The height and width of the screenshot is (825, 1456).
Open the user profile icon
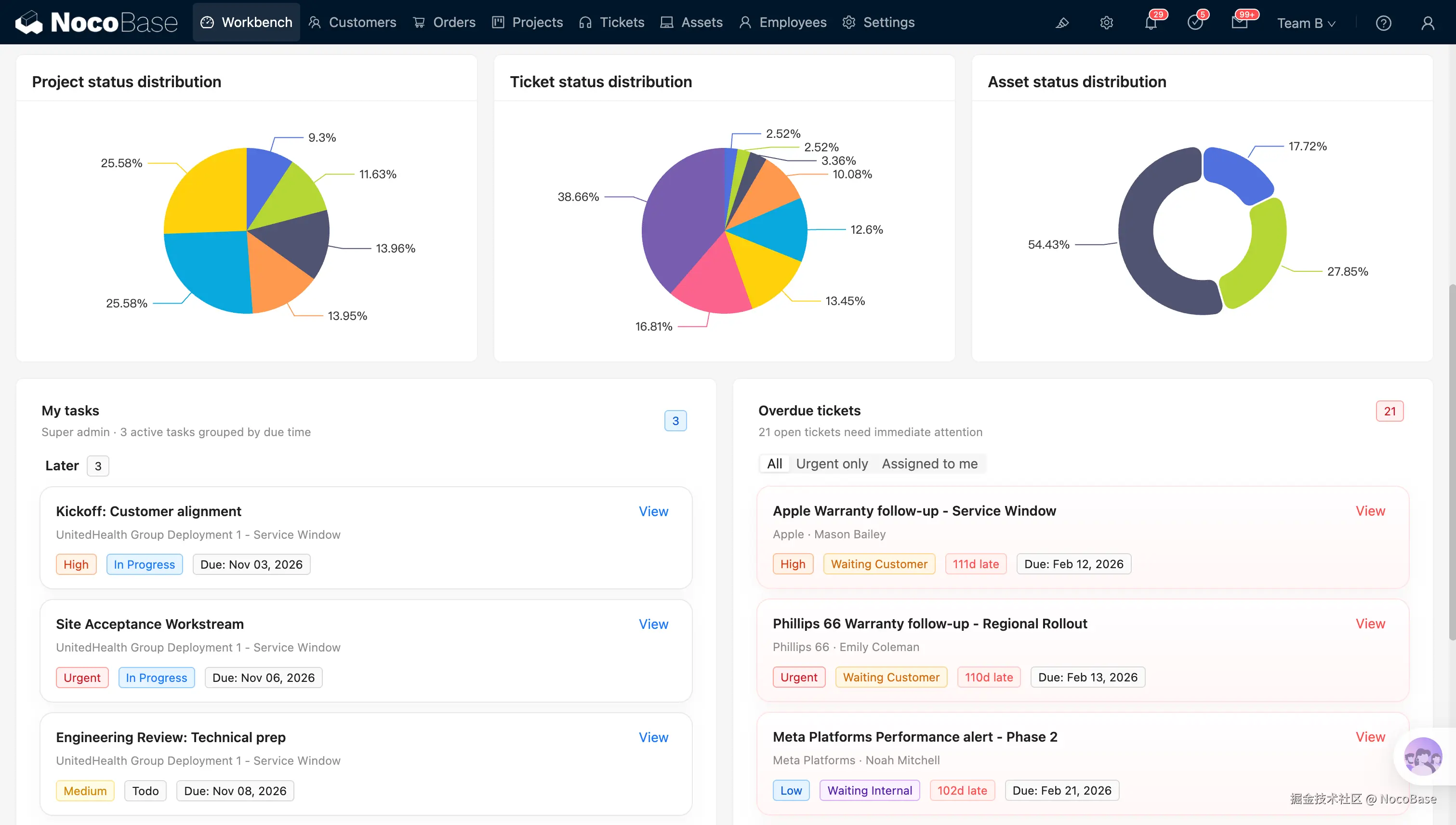(1428, 23)
